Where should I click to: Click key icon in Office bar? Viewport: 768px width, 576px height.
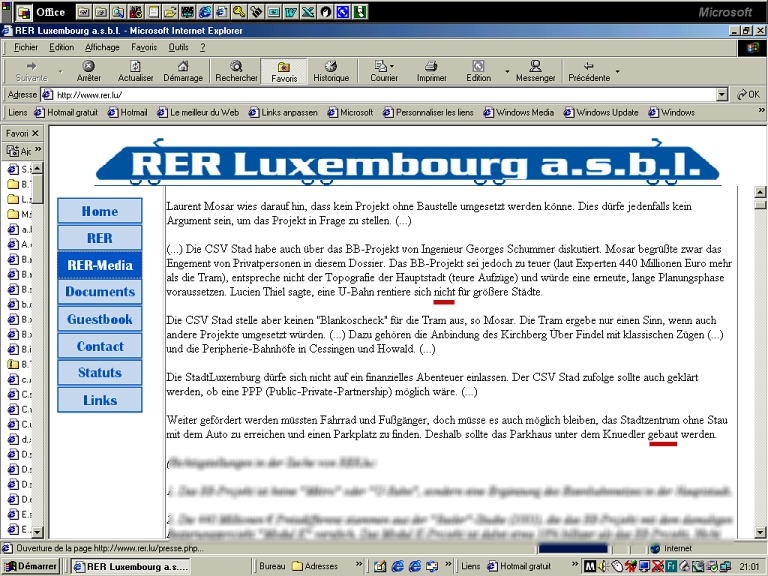coord(239,11)
